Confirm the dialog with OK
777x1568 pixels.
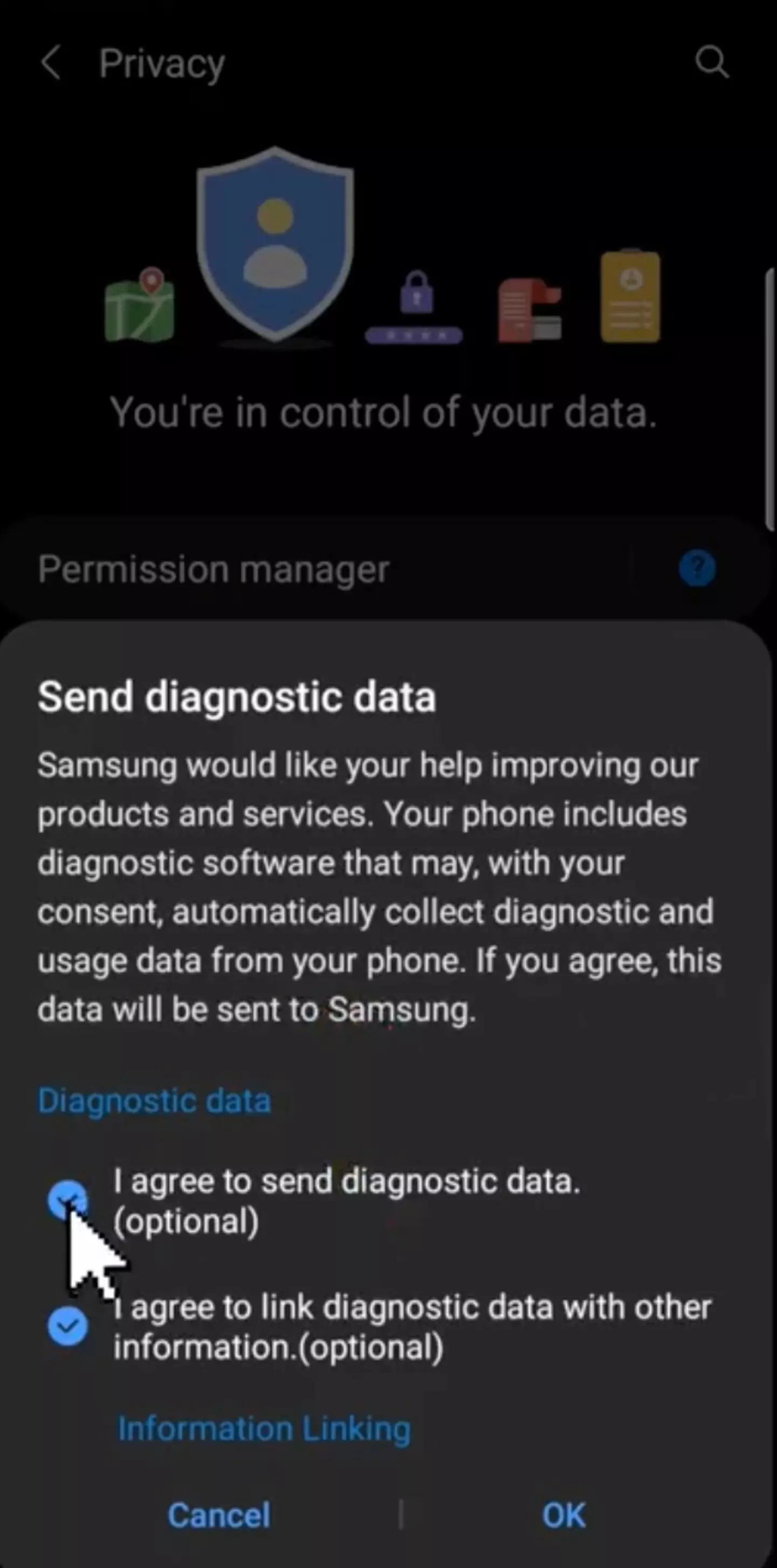[x=564, y=1515]
